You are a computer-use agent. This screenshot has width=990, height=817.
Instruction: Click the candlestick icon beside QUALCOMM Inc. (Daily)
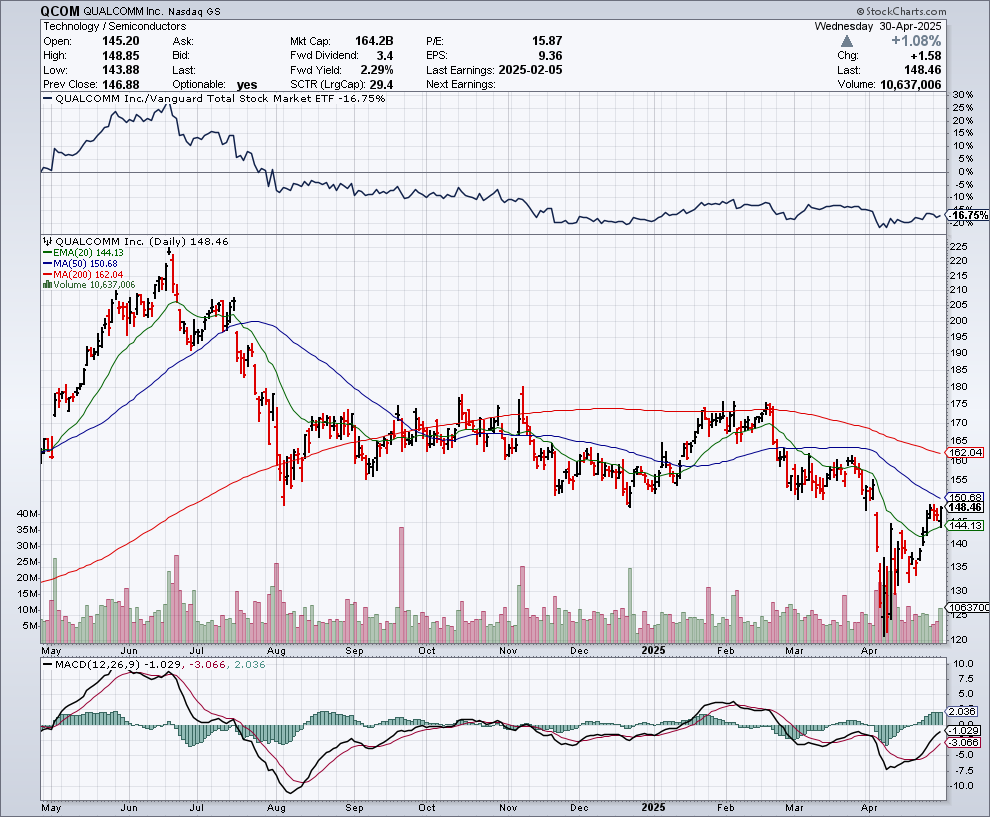(47, 241)
